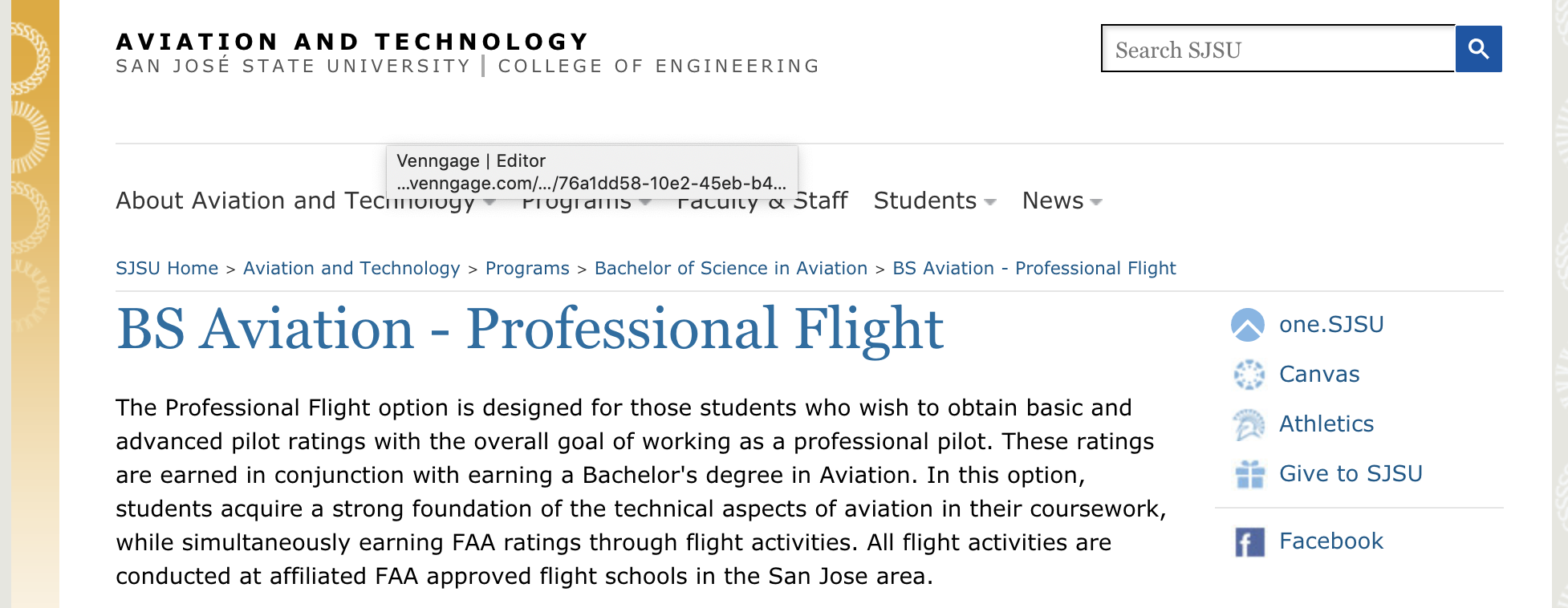Screen dimensions: 1568x608
Task: Expand the News menu dropdown arrow
Action: tap(1097, 202)
